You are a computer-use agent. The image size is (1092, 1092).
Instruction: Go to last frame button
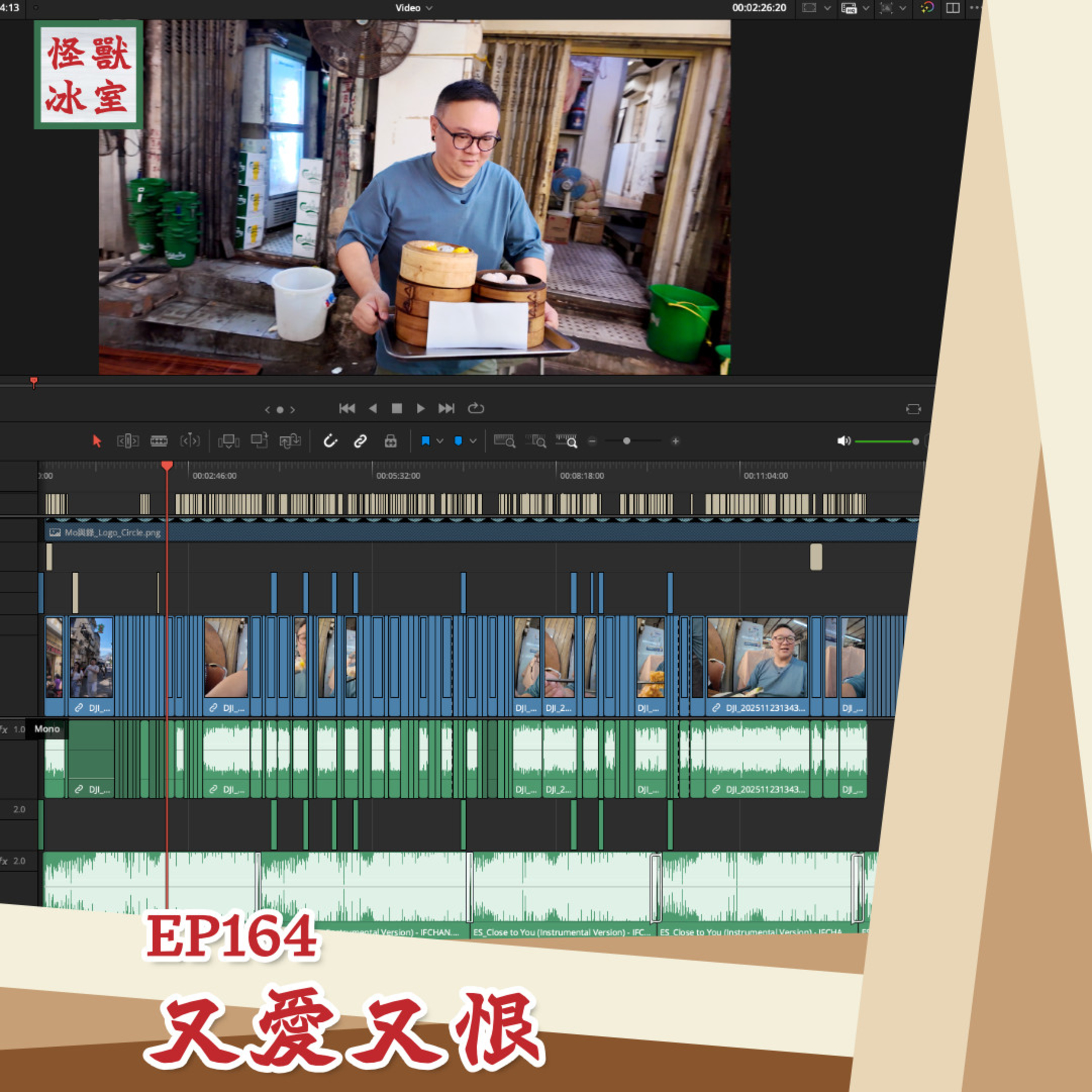(x=446, y=408)
